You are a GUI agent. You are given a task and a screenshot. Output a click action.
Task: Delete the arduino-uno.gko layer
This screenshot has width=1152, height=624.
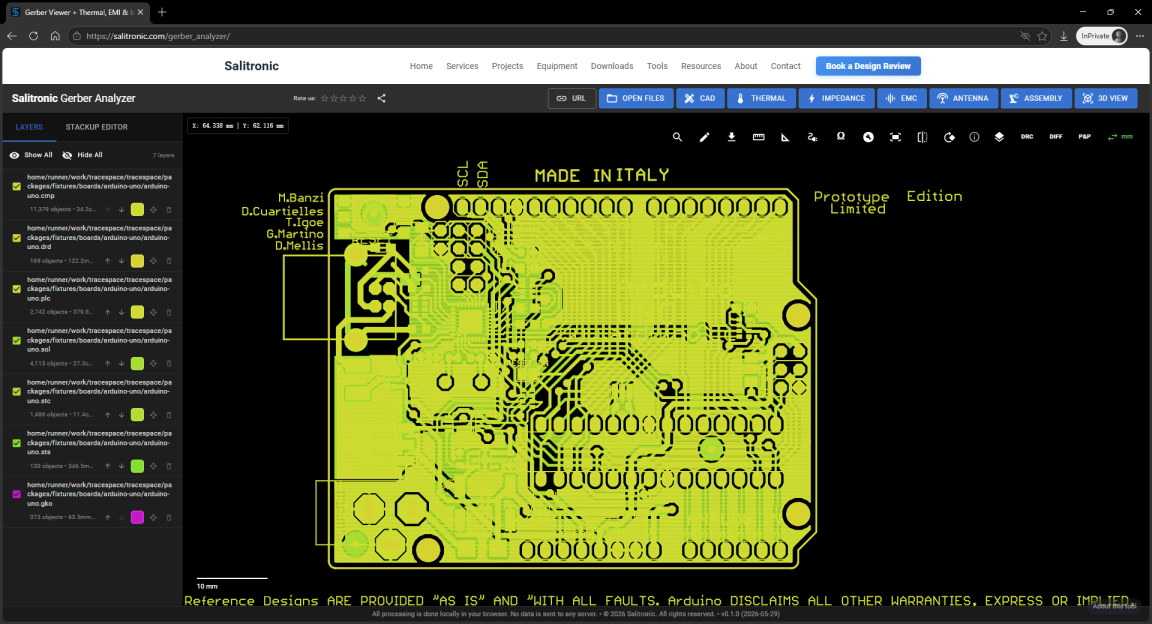click(169, 517)
